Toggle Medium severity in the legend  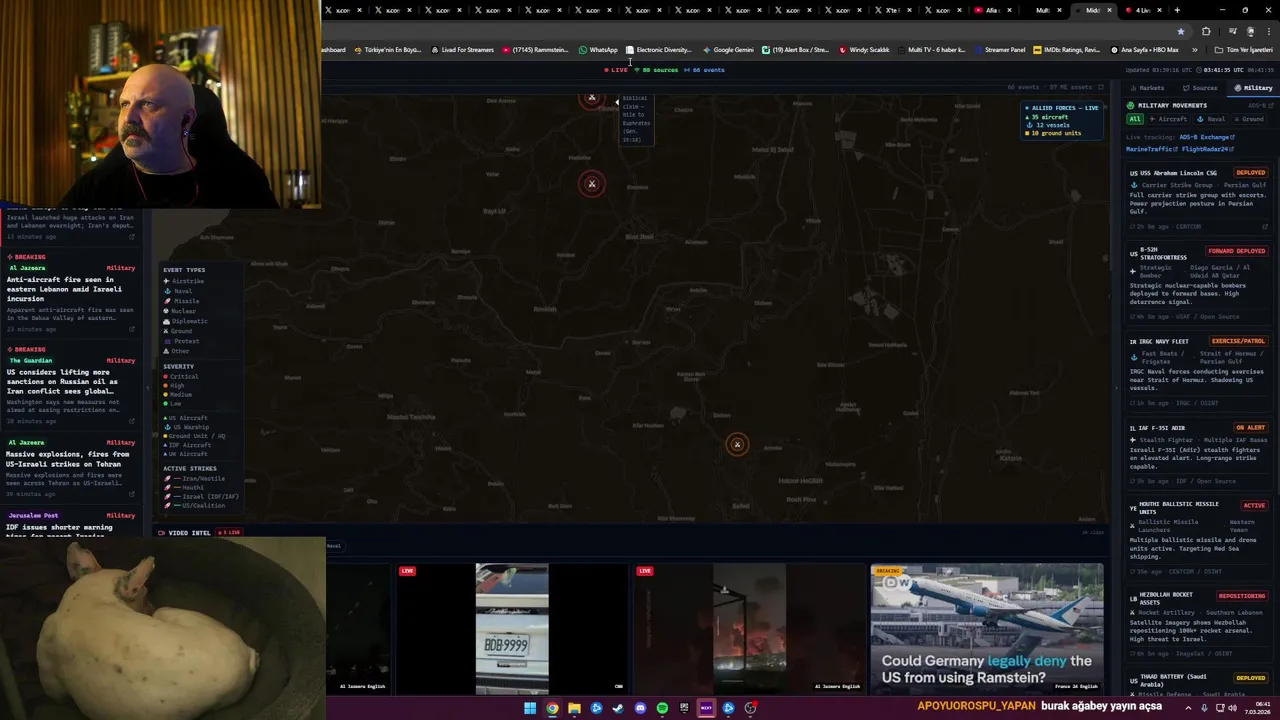(178, 395)
